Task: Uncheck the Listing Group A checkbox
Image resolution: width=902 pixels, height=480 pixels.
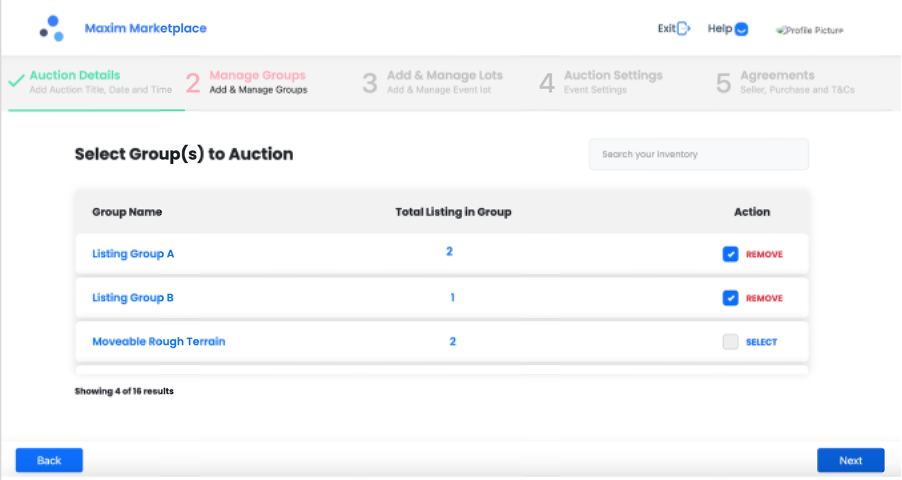Action: 730,254
